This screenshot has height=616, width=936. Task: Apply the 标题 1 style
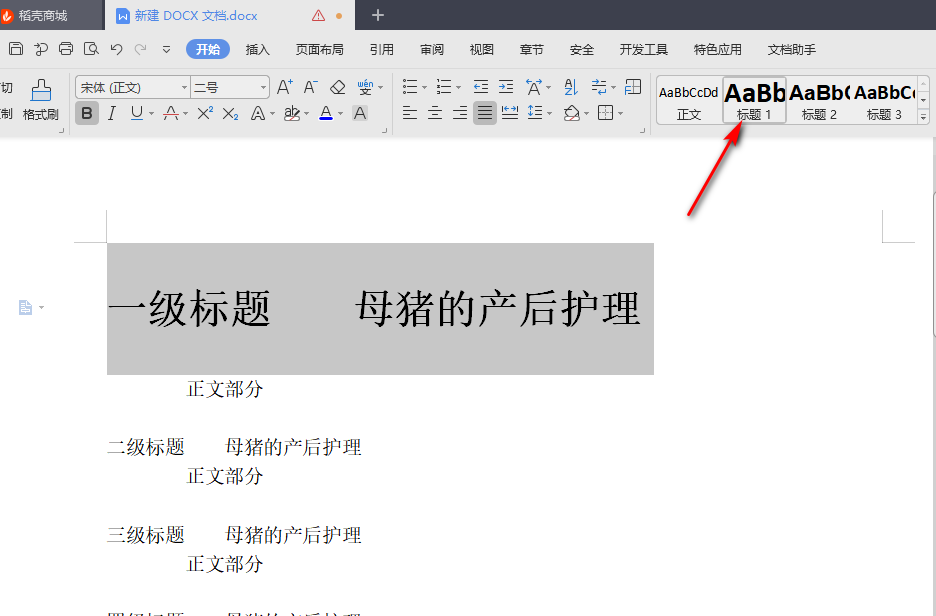[x=754, y=100]
